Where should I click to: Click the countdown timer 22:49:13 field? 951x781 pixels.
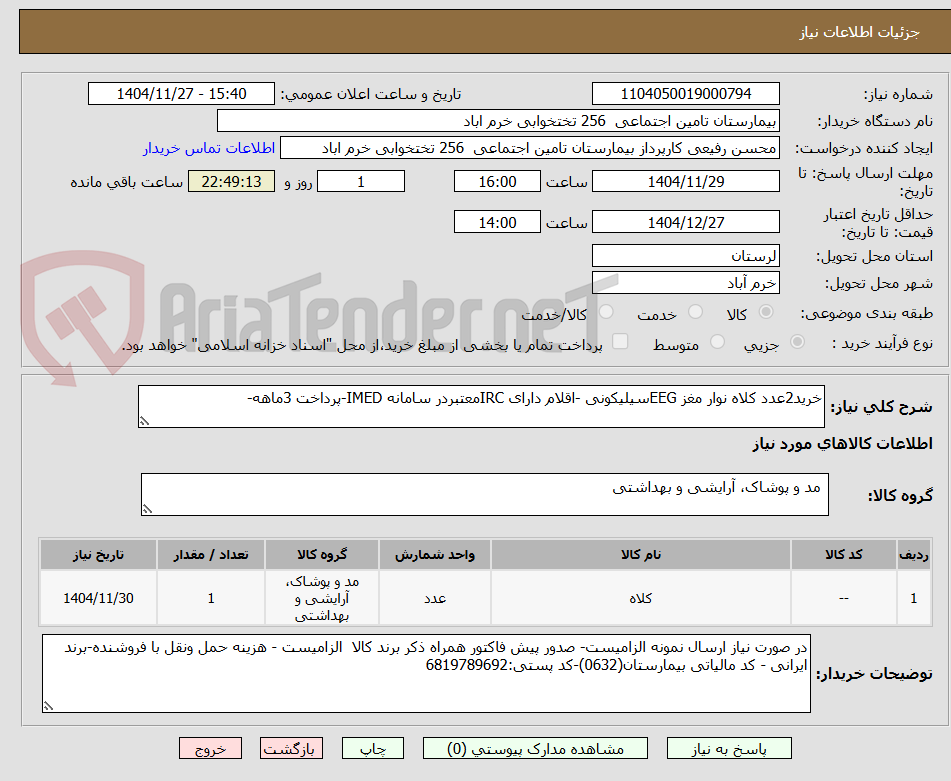click(x=231, y=181)
